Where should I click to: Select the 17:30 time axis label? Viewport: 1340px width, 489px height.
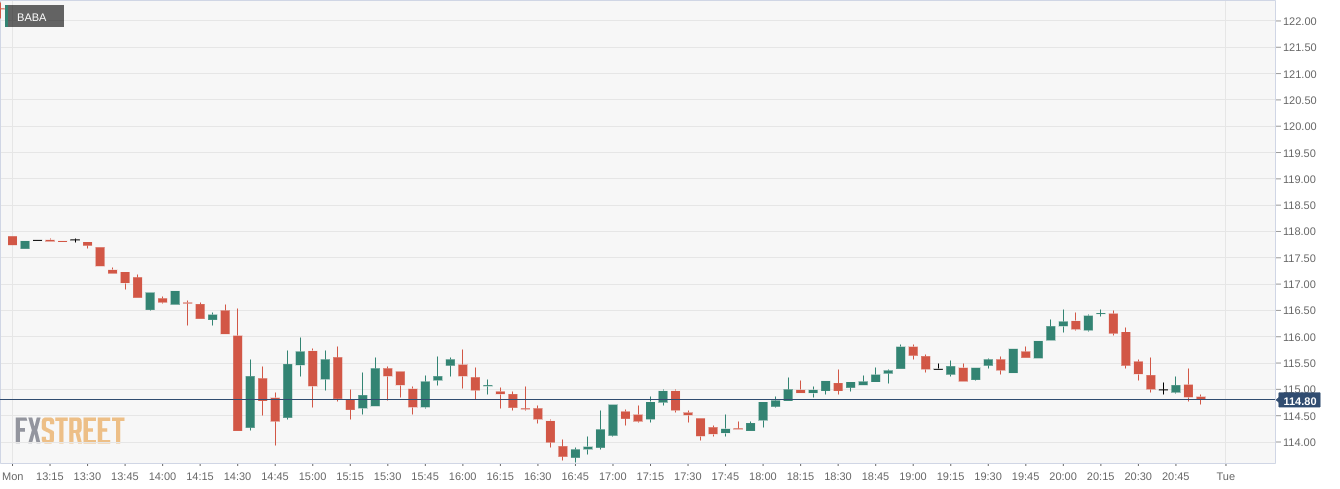tap(687, 476)
